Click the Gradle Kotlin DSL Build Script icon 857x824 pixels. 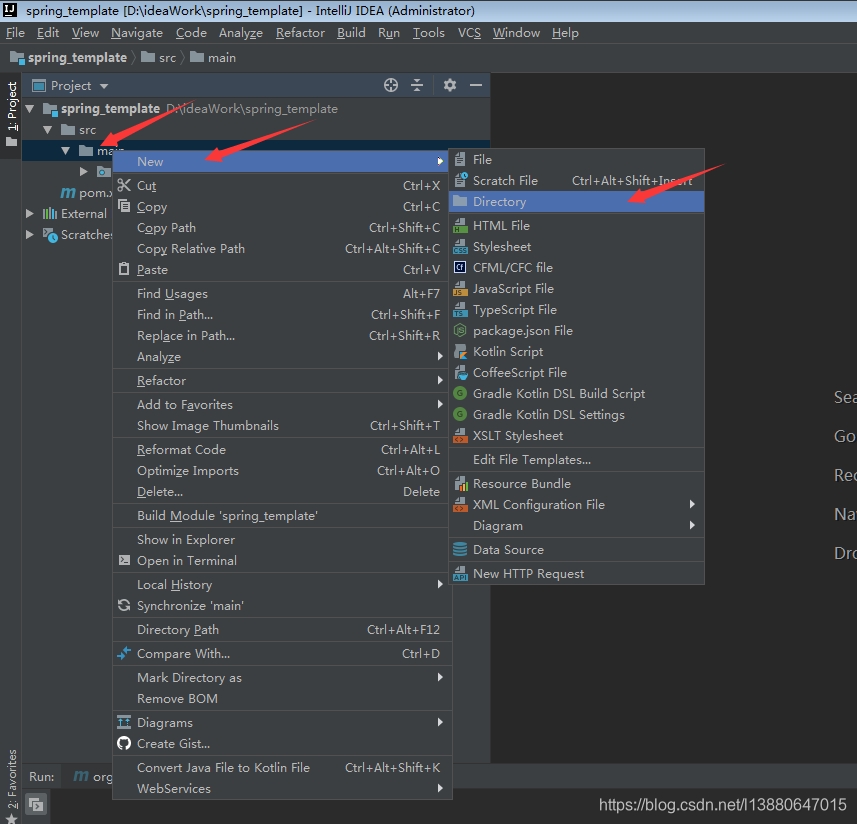pyautogui.click(x=461, y=393)
